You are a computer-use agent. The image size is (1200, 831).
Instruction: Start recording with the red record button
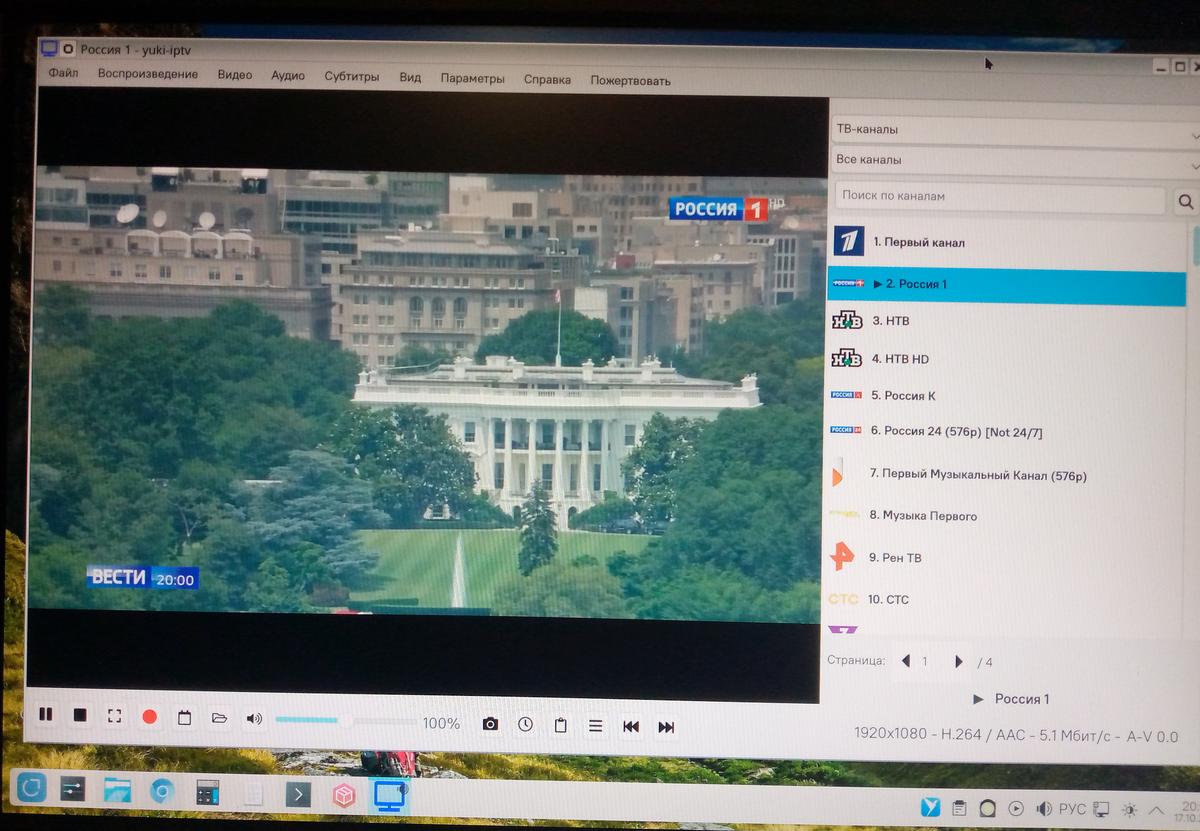150,717
